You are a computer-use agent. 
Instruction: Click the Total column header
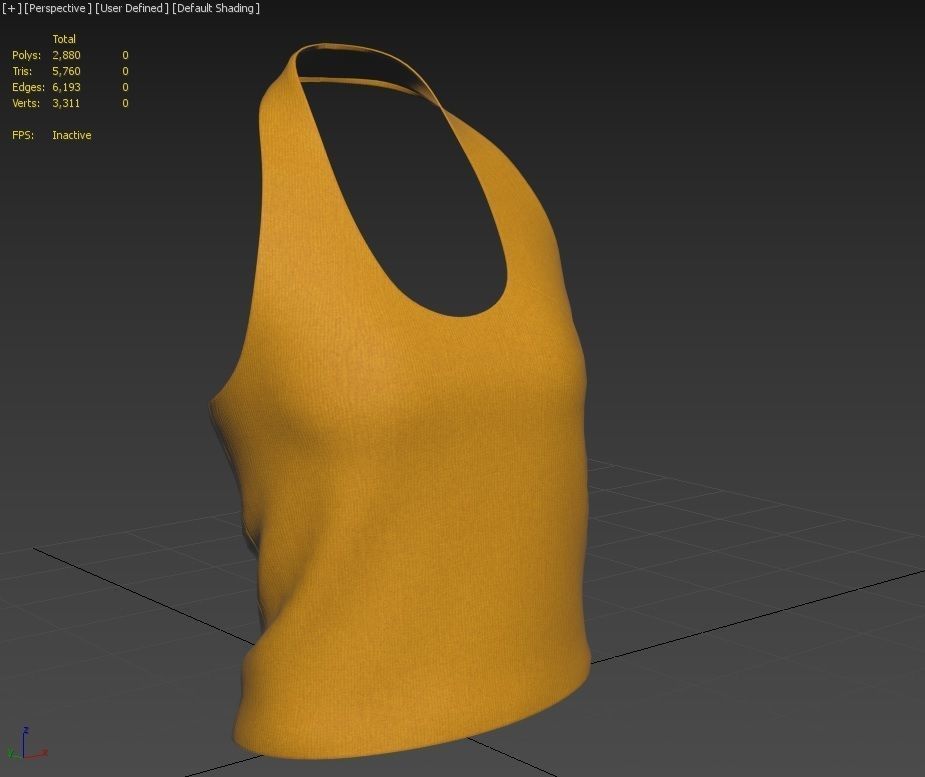coord(64,39)
